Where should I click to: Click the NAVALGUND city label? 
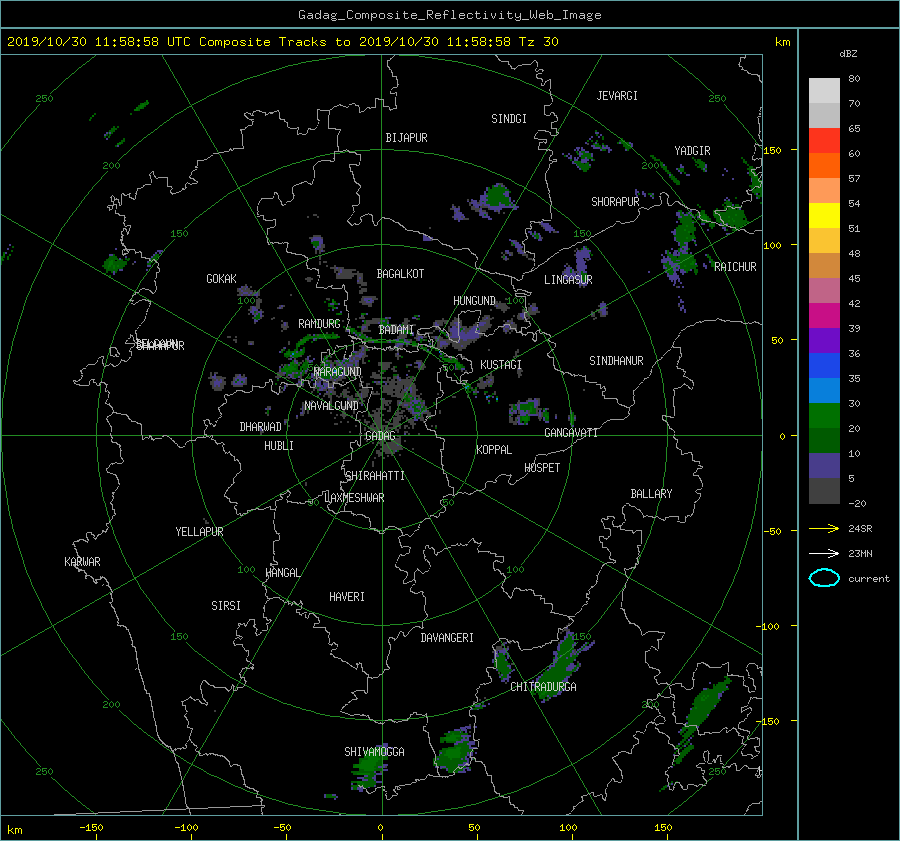(x=331, y=406)
